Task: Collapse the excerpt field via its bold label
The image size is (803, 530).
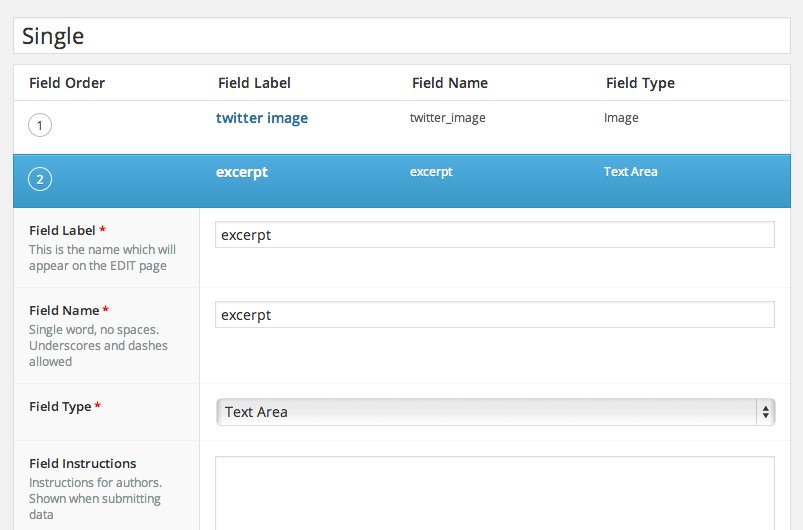Action: click(242, 172)
